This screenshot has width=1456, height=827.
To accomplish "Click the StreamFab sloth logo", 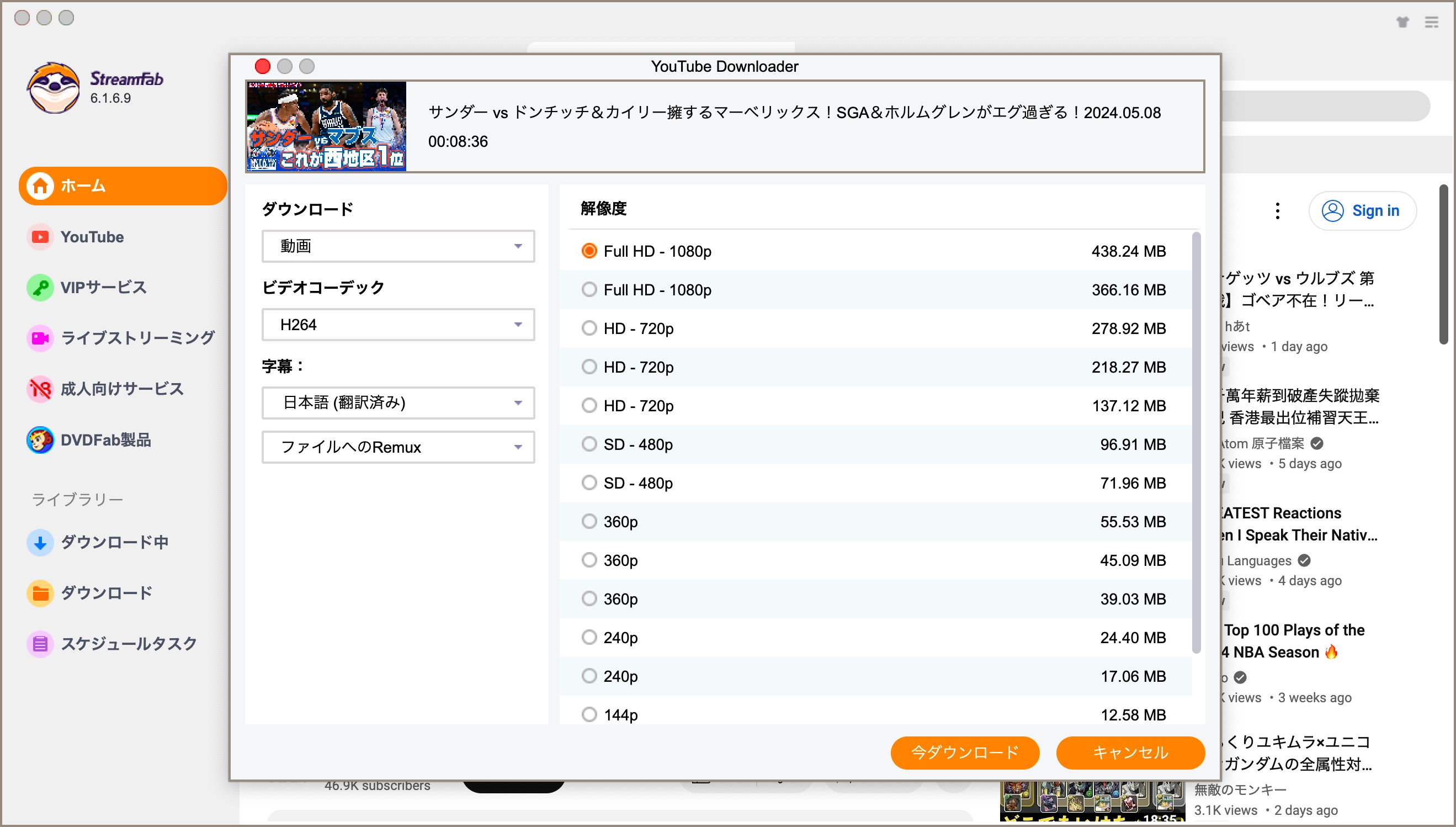I will pos(54,88).
